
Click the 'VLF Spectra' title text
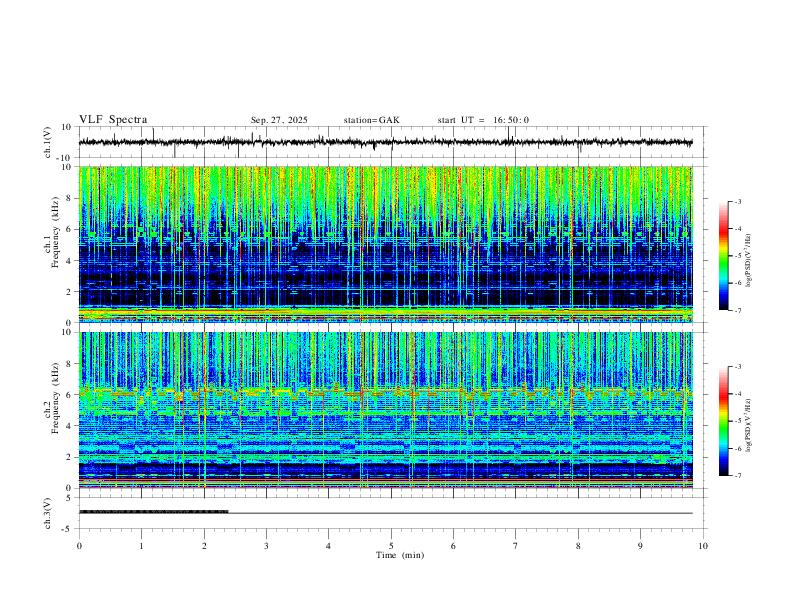tap(113, 120)
